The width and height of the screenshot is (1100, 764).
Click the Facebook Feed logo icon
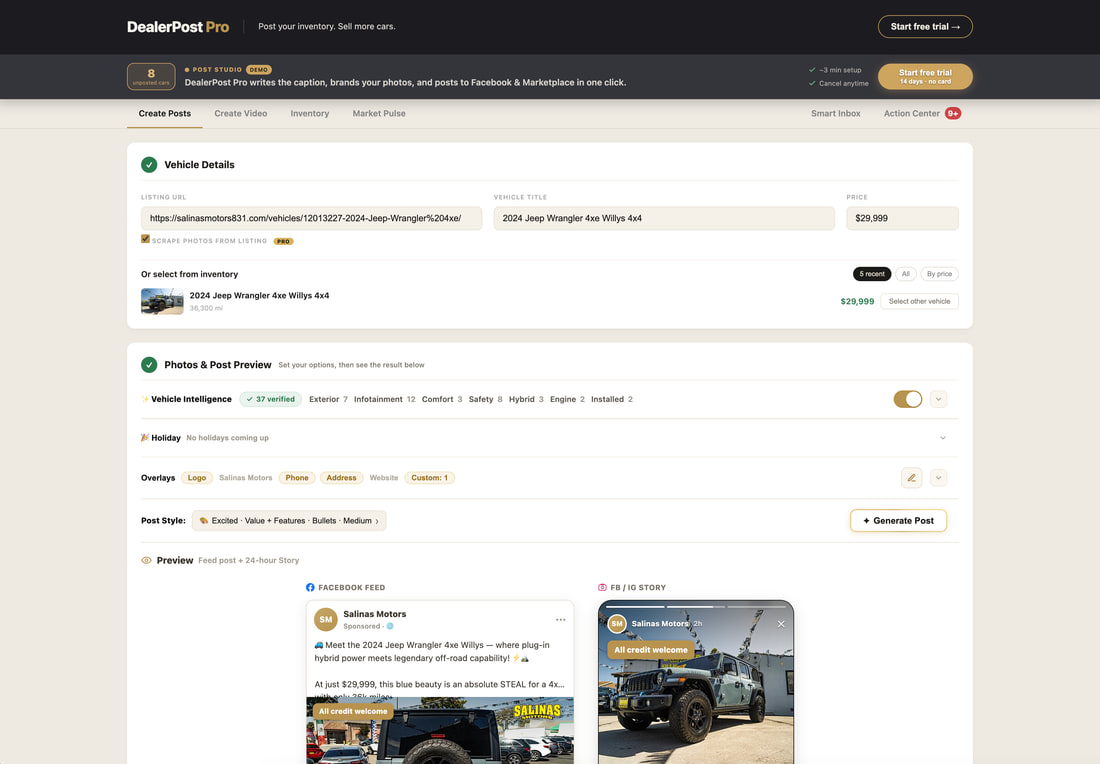(x=310, y=587)
